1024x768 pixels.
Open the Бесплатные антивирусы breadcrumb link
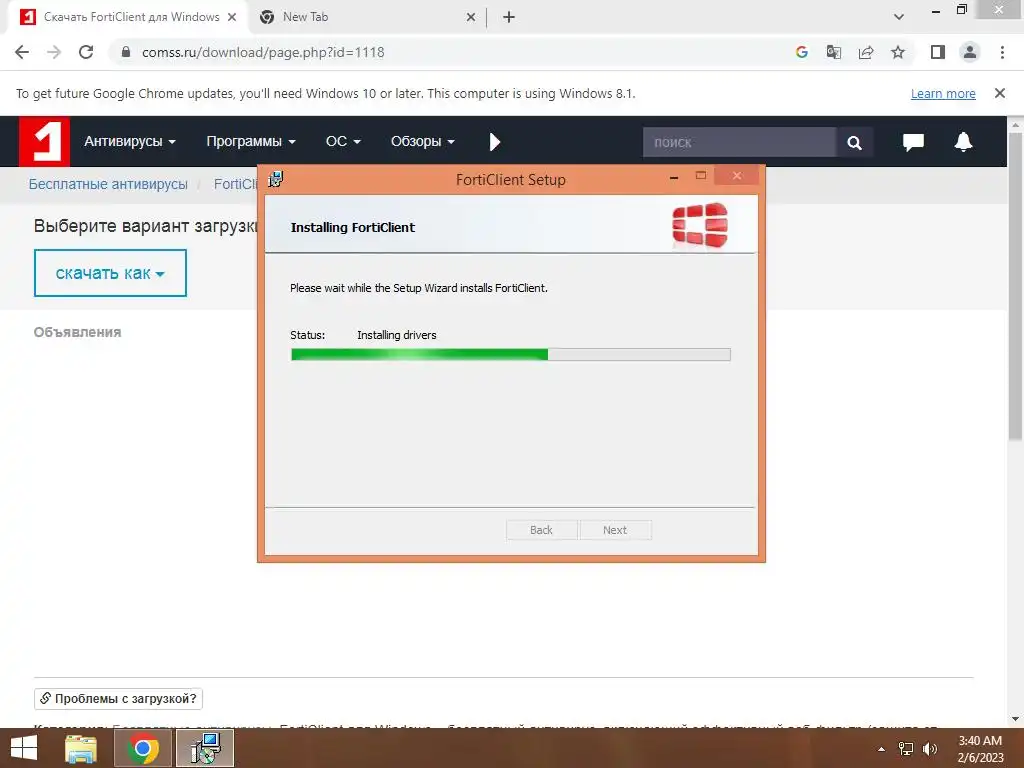[108, 184]
